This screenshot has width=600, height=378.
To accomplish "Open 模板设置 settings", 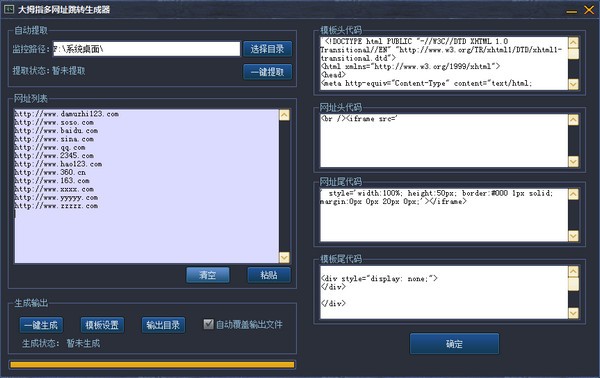I will click(x=102, y=325).
